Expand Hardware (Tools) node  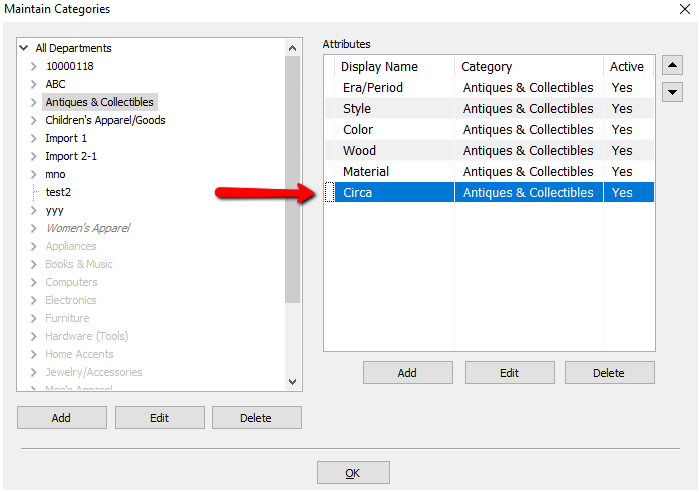point(34,336)
